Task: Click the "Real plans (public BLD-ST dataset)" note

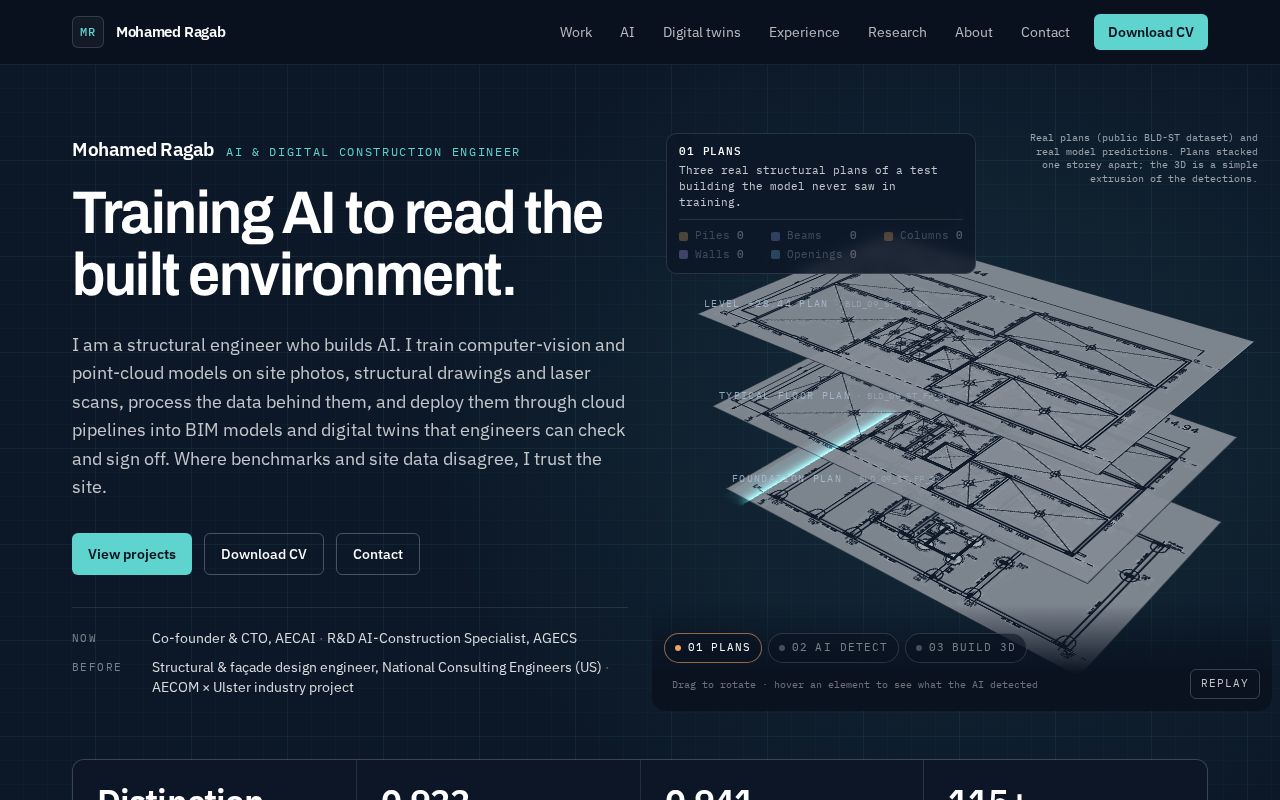Action: [x=1144, y=158]
